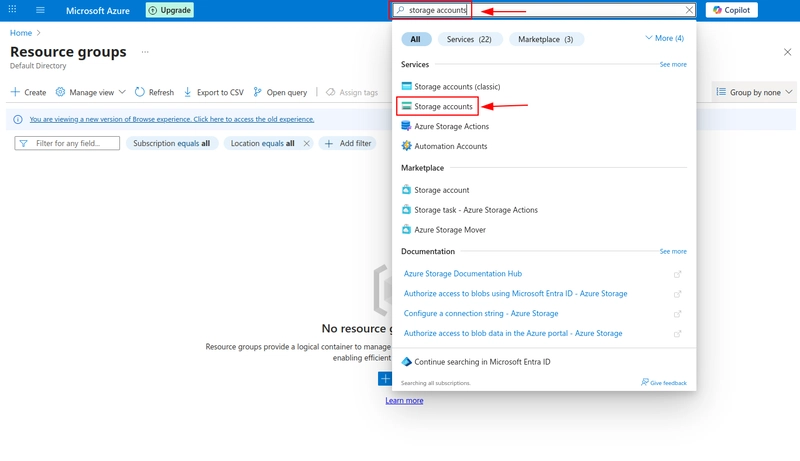Open Configure a connection string doc
The height and width of the screenshot is (461, 800).
(x=481, y=314)
